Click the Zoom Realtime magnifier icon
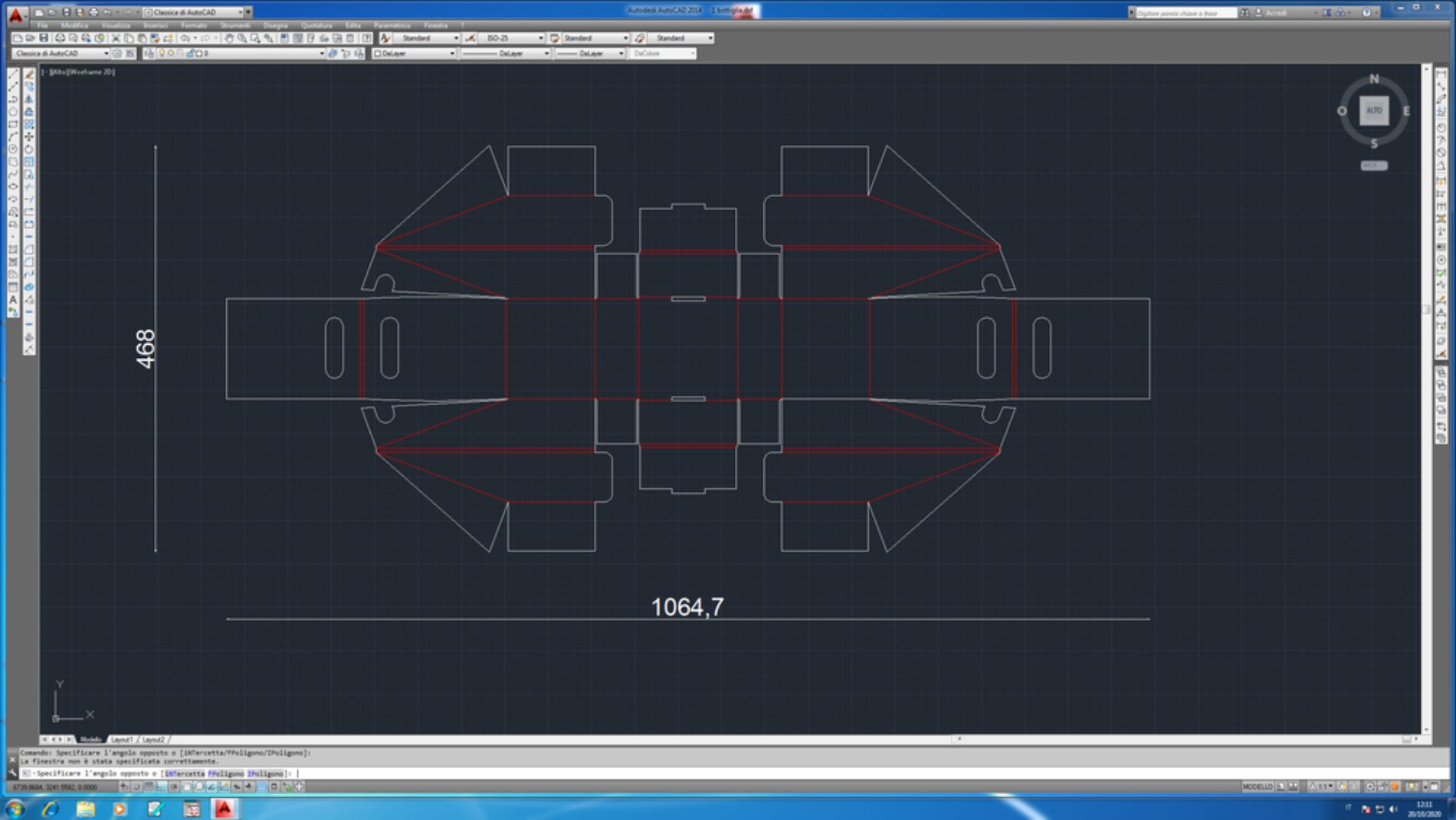The width and height of the screenshot is (1456, 820). click(241, 38)
